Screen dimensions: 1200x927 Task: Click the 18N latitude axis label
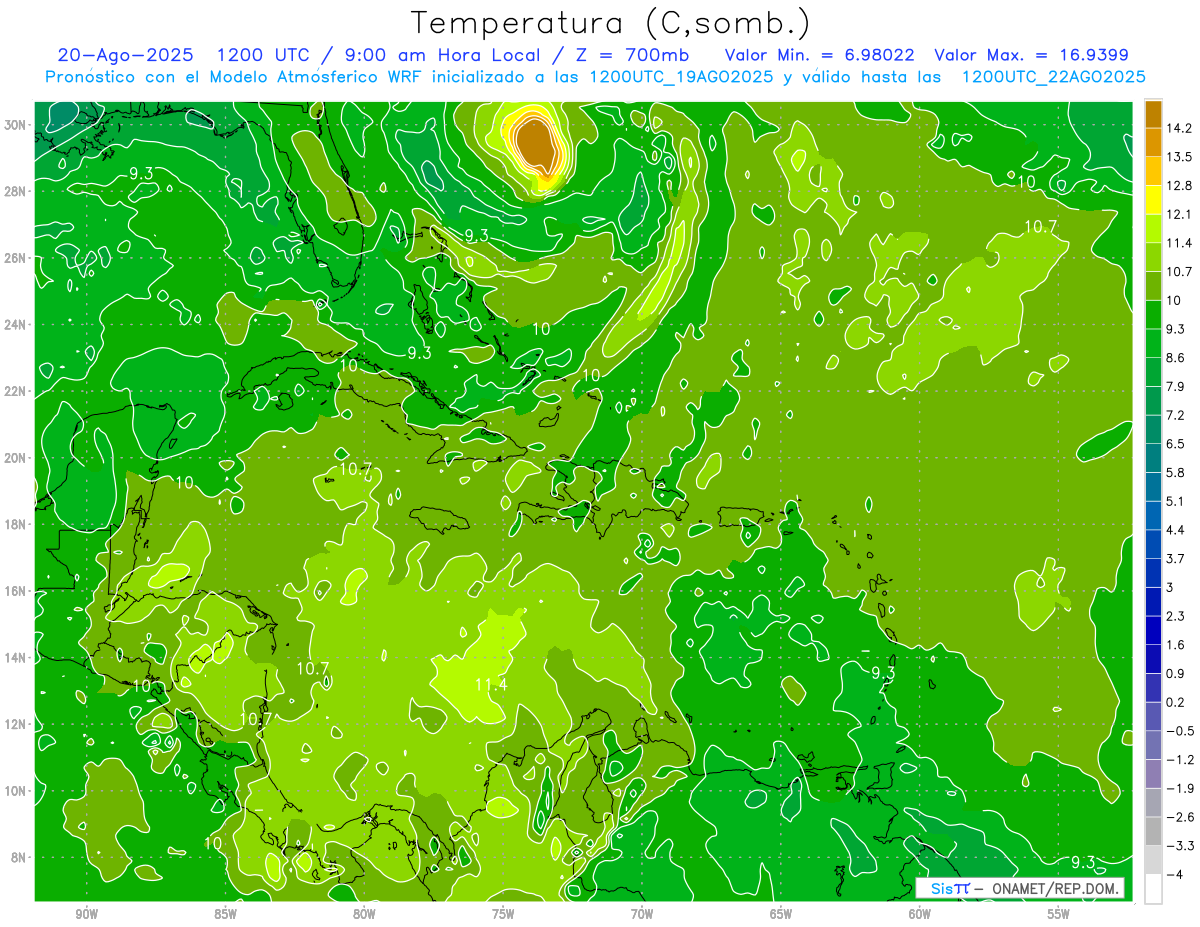coord(16,524)
